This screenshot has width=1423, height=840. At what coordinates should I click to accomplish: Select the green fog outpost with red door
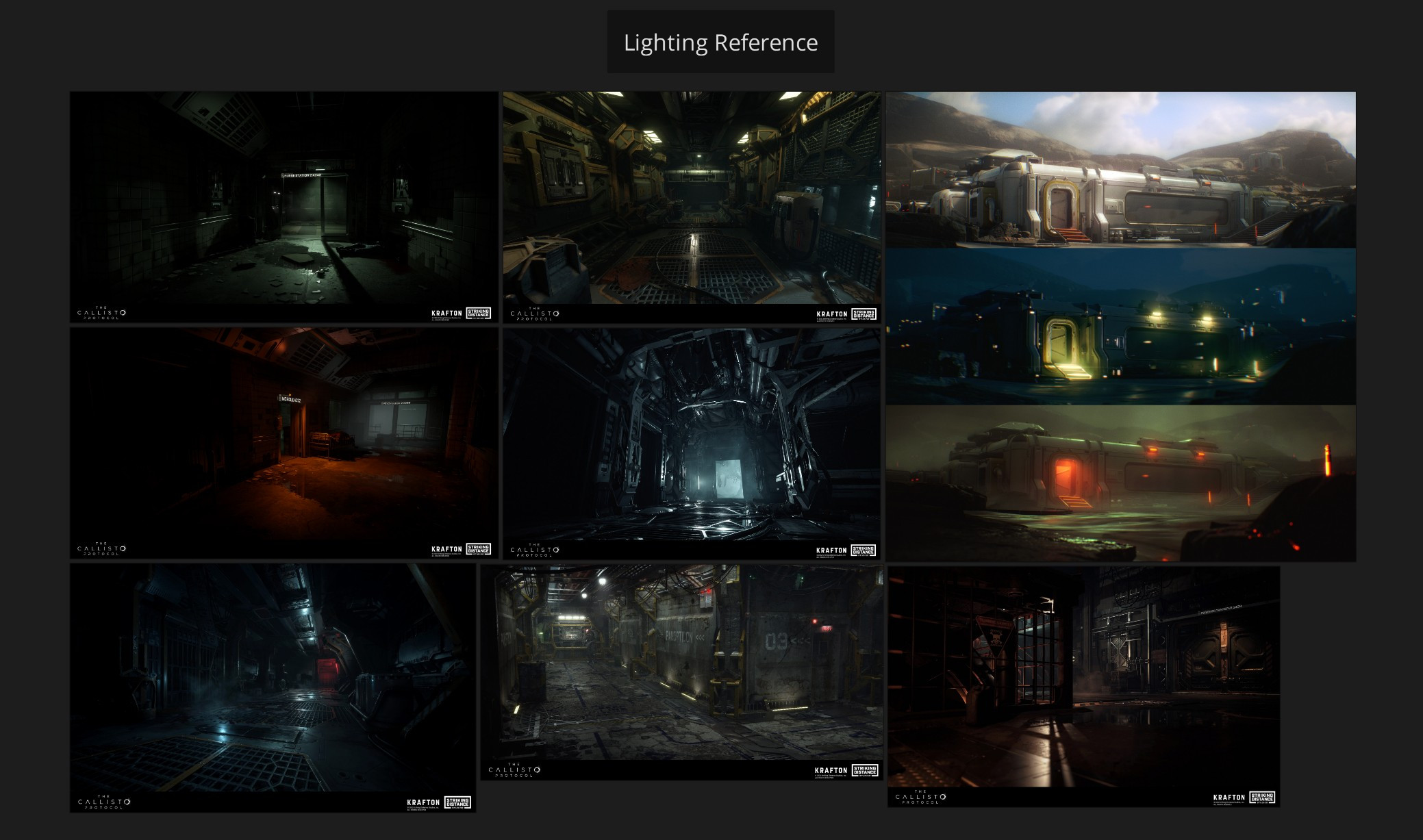tap(1121, 483)
